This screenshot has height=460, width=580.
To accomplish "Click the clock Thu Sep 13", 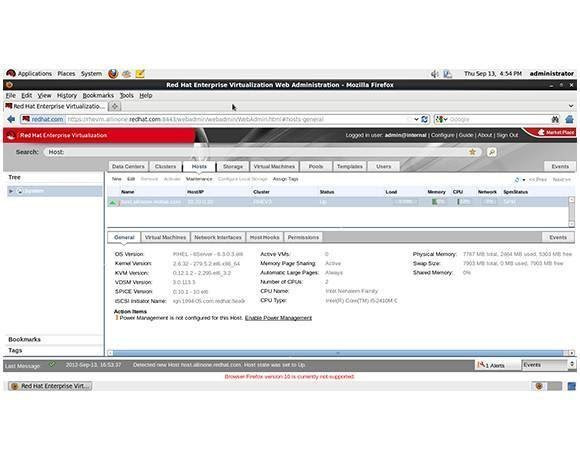I will (493, 74).
